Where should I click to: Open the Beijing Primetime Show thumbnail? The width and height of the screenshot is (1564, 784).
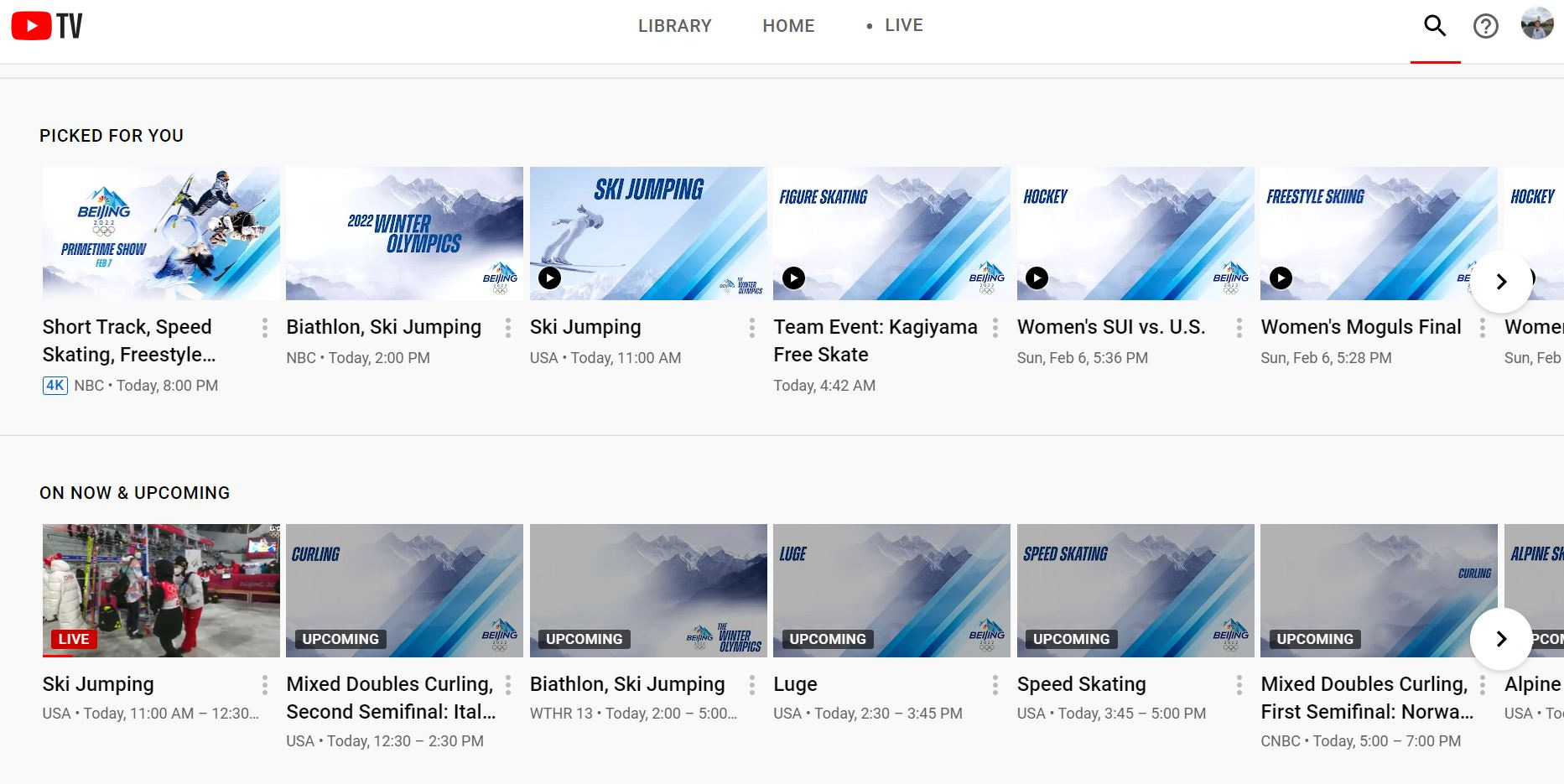point(161,233)
